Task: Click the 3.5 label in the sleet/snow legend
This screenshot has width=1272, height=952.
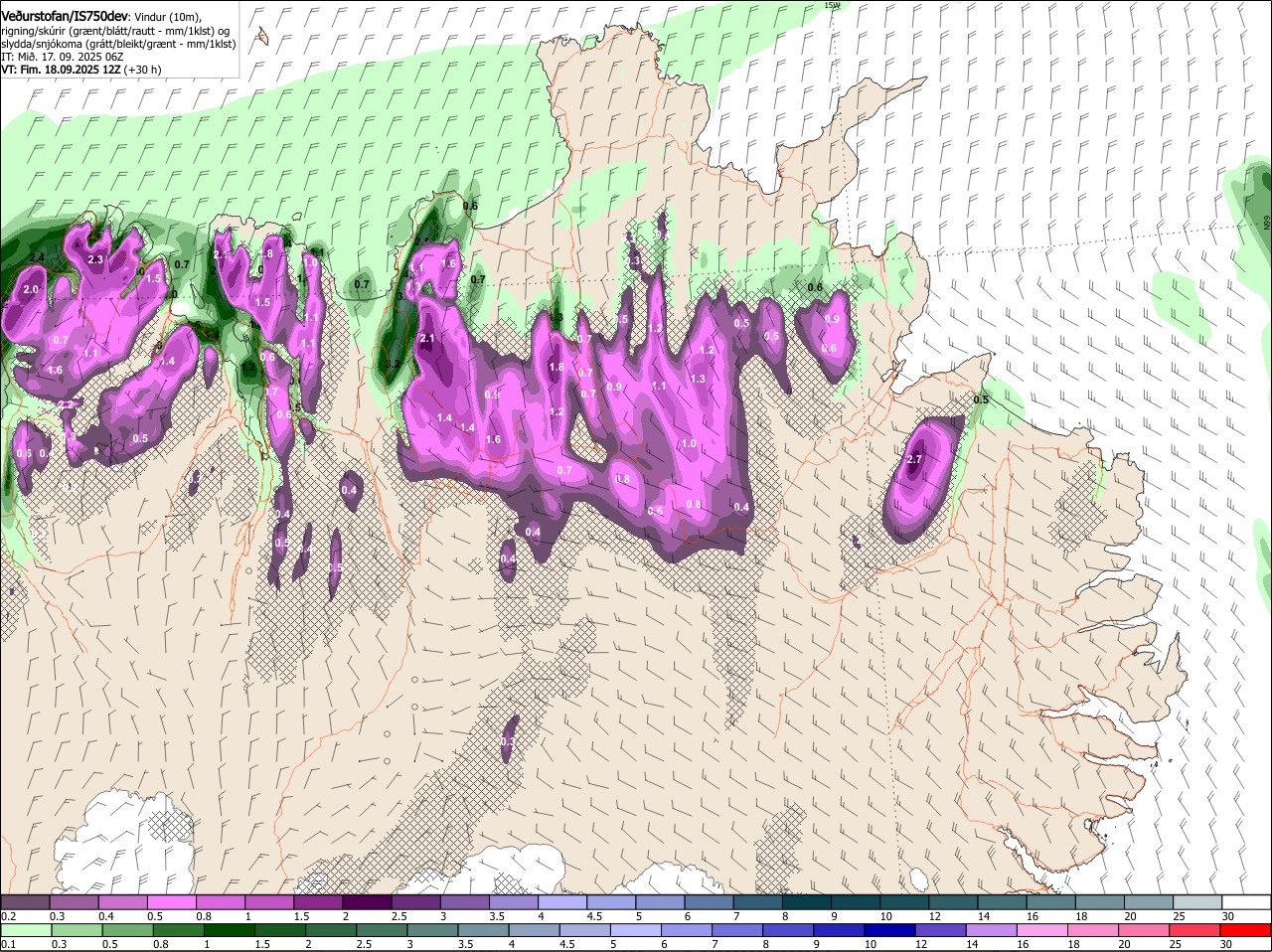Action: coord(497,916)
